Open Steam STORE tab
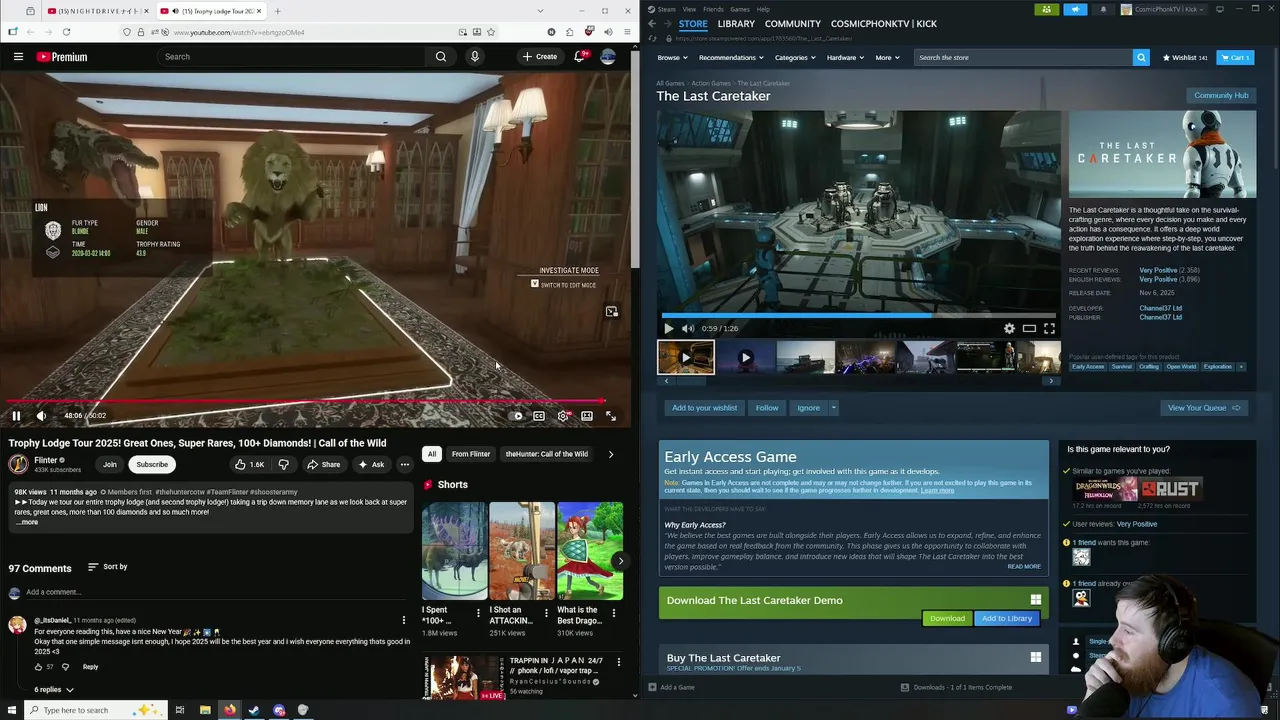1280x720 pixels. tap(693, 23)
